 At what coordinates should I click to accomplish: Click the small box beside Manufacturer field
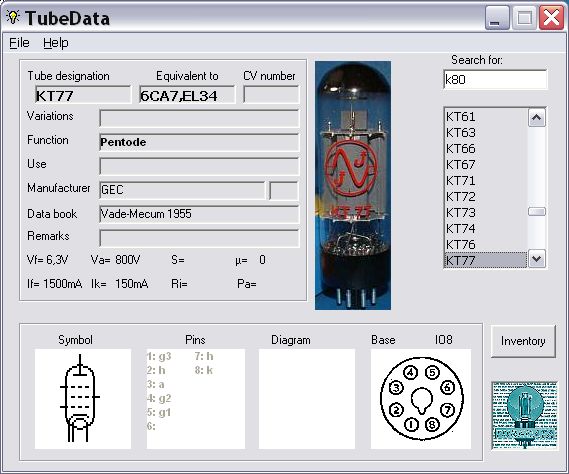coord(284,191)
